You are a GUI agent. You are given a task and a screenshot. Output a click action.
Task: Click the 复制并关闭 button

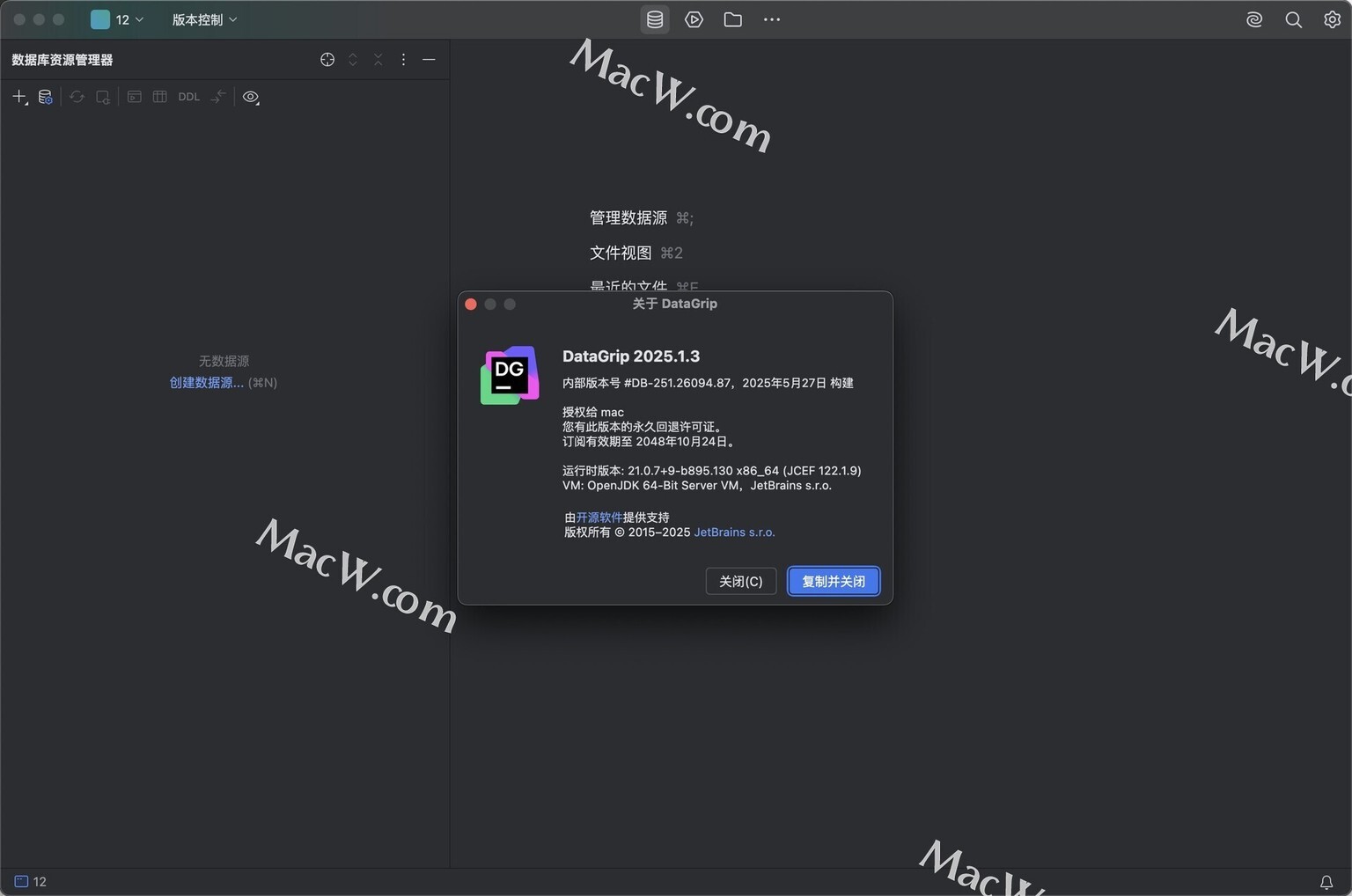834,581
